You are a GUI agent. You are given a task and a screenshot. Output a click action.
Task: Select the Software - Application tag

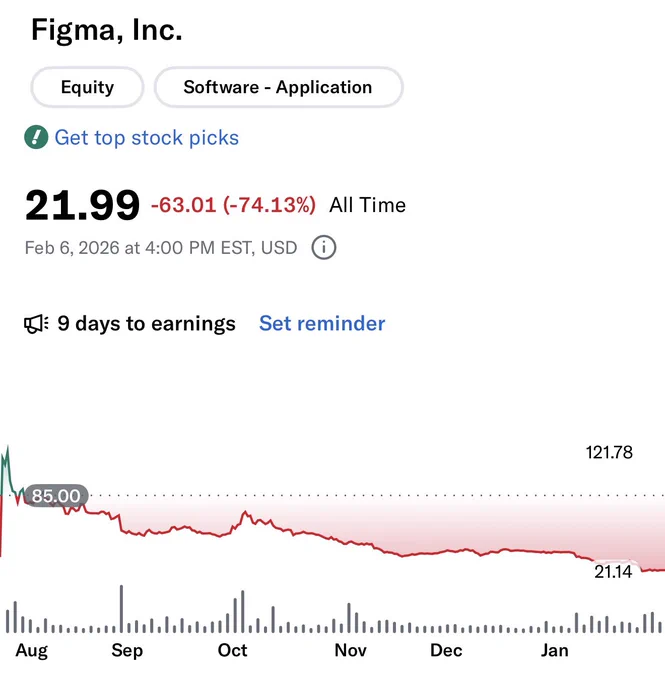278,87
